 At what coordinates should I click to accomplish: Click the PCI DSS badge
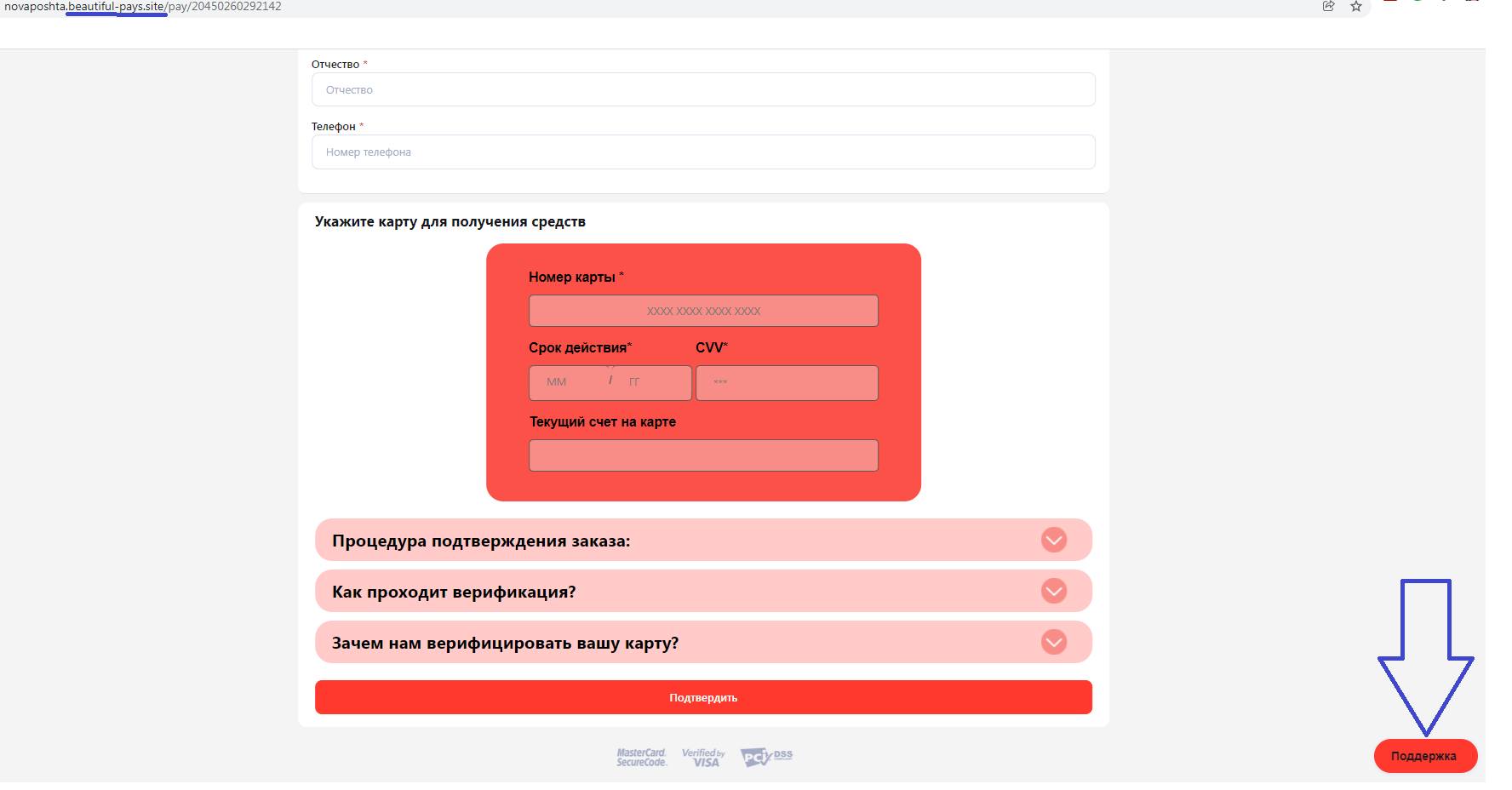click(x=766, y=757)
